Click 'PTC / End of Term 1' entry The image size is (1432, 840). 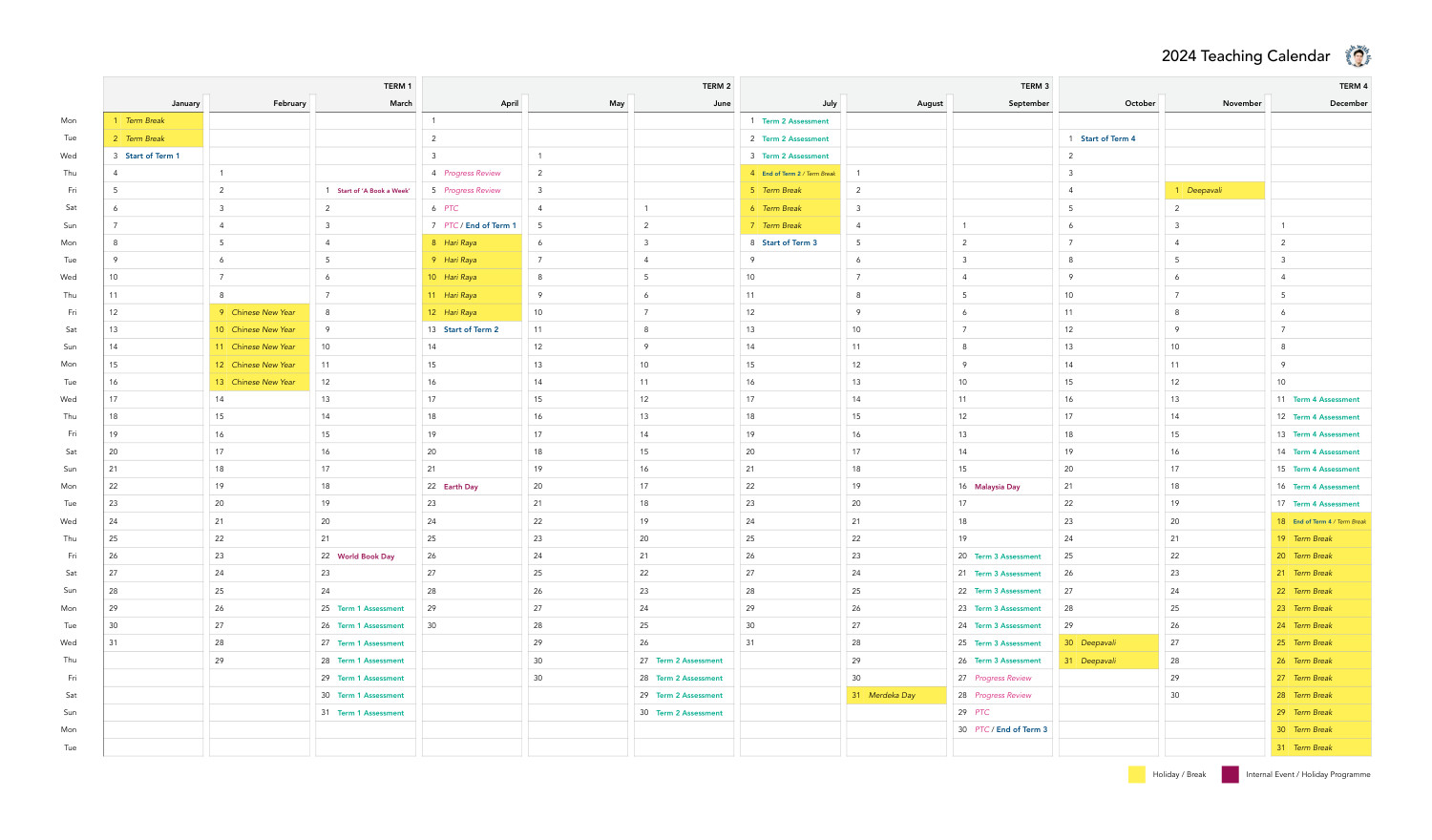click(x=480, y=225)
